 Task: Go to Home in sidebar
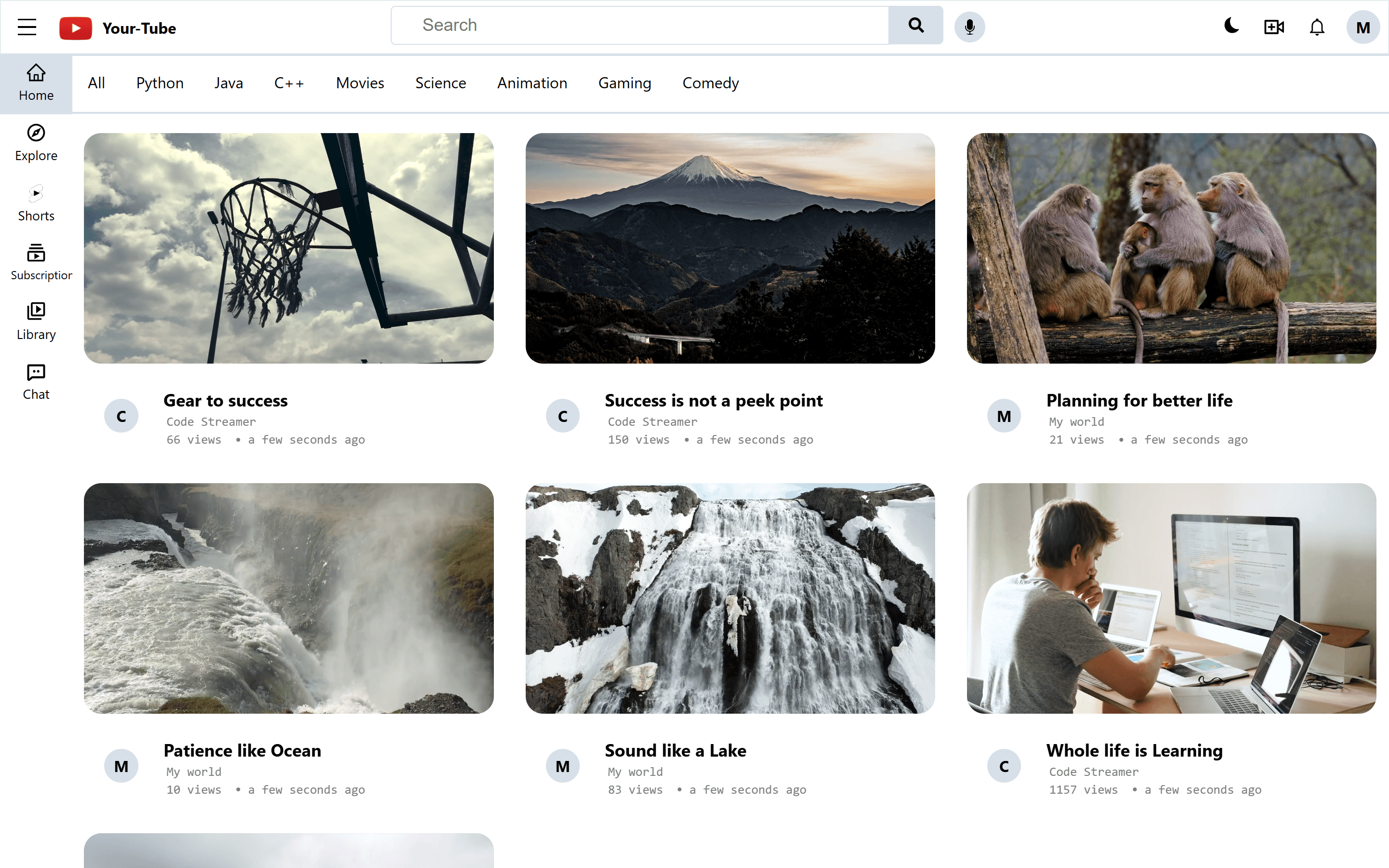[x=36, y=84]
